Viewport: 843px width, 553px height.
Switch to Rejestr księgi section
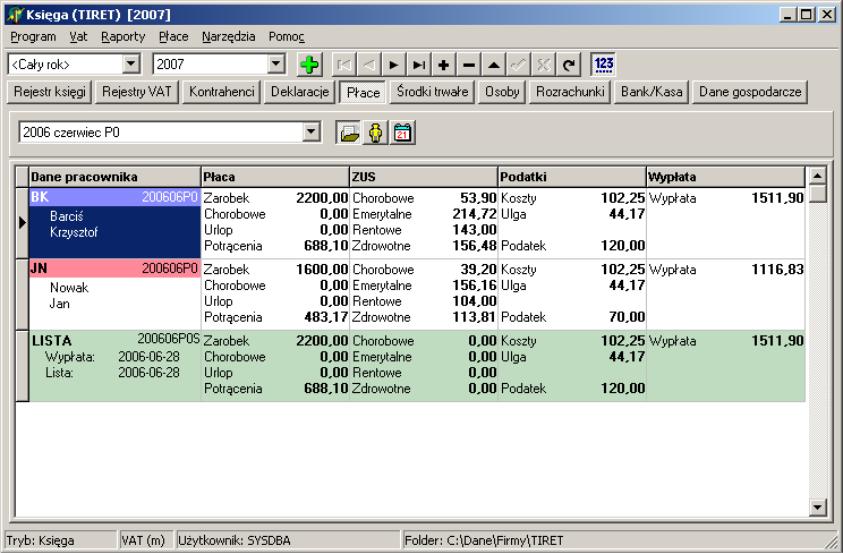49,92
